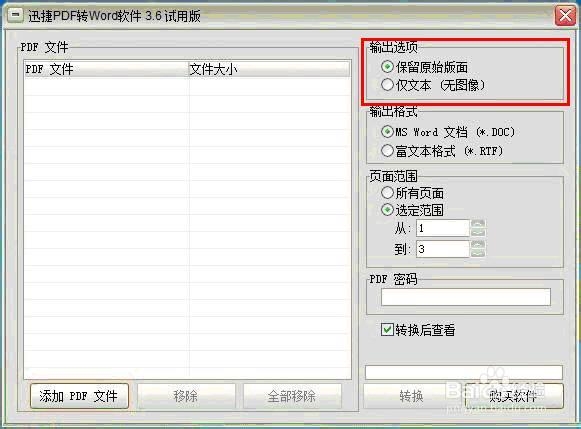The image size is (581, 429).
Task: Click the 文件大小 column header
Action: tap(269, 69)
